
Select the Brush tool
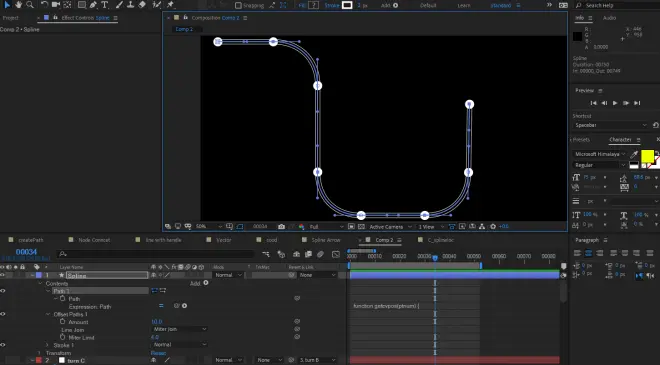pyautogui.click(x=119, y=5)
